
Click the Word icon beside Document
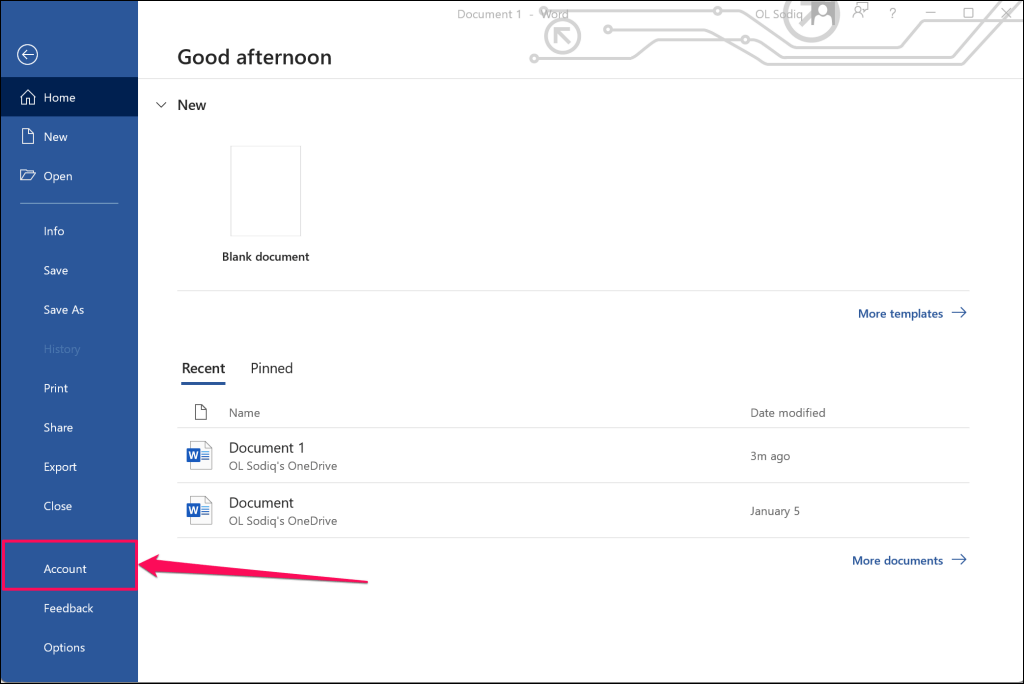click(x=199, y=511)
